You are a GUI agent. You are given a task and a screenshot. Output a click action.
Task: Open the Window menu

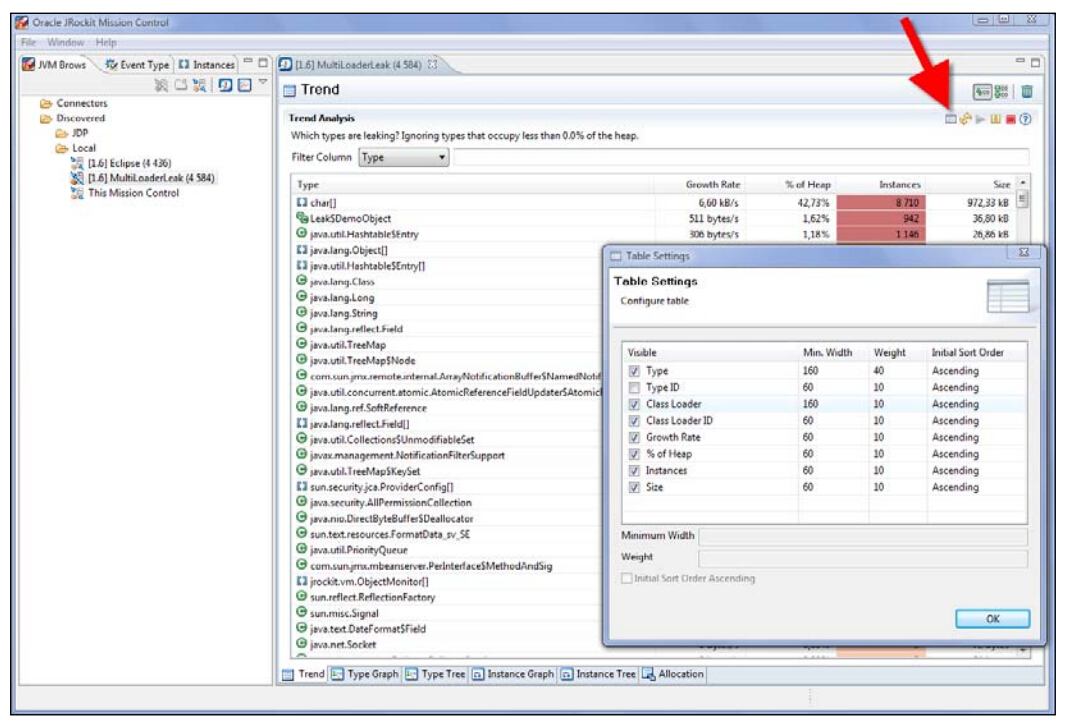click(x=65, y=42)
